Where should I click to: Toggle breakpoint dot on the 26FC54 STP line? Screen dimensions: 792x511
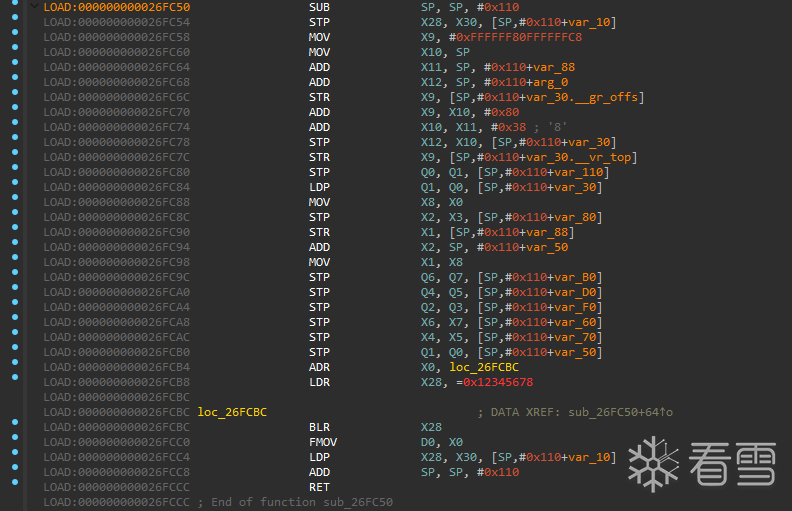(15, 17)
